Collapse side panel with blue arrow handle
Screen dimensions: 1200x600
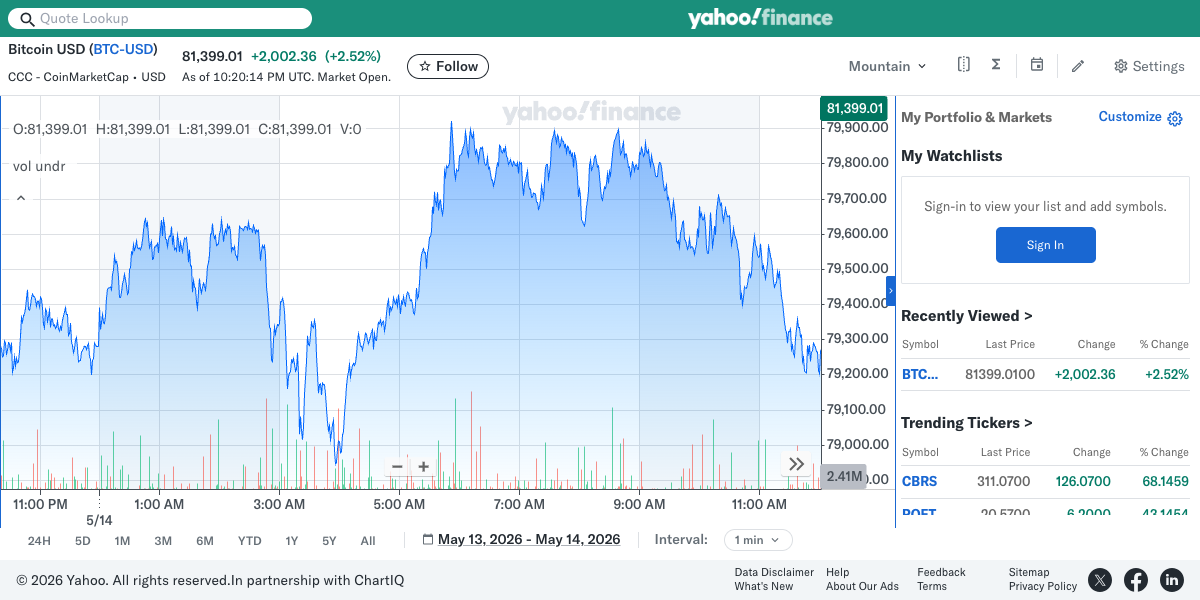point(891,290)
